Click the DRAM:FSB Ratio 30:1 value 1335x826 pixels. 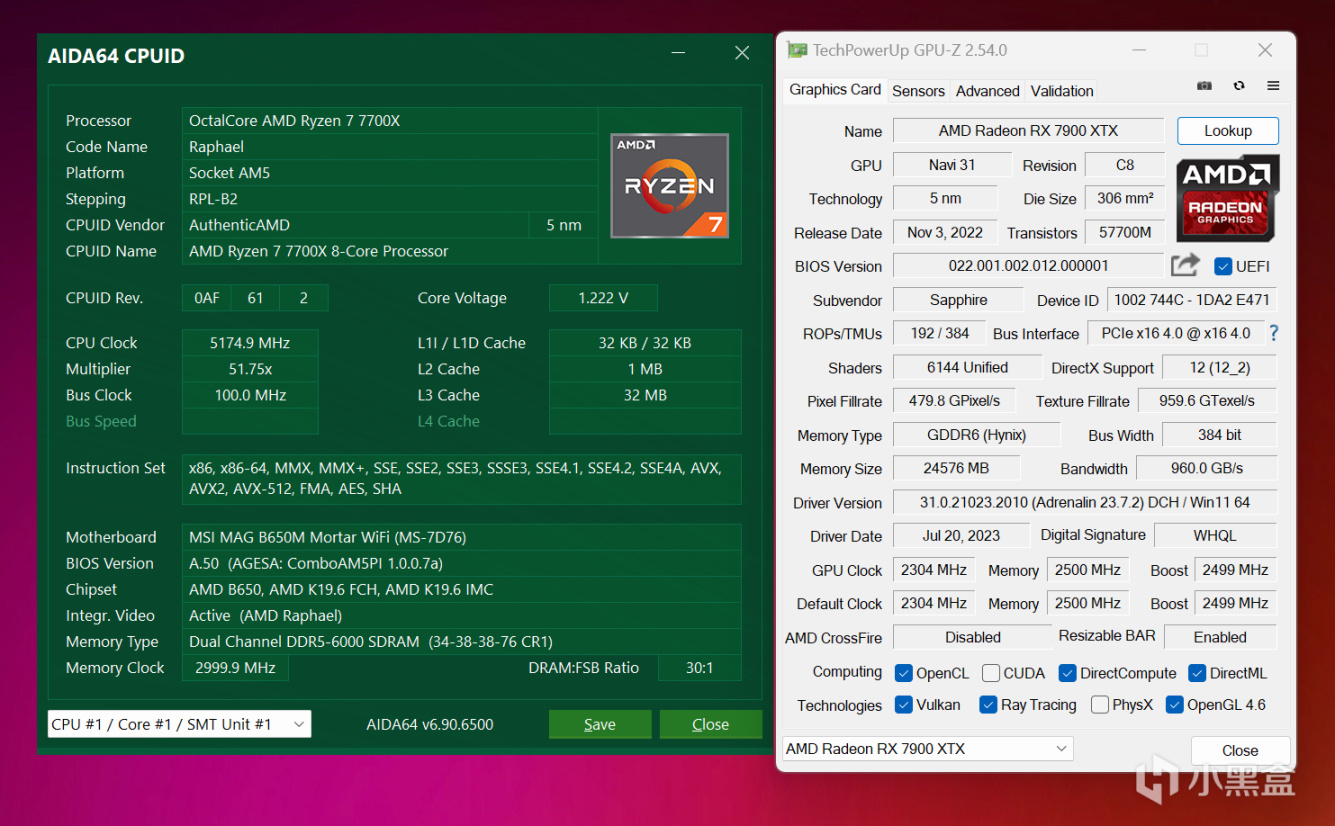[700, 668]
